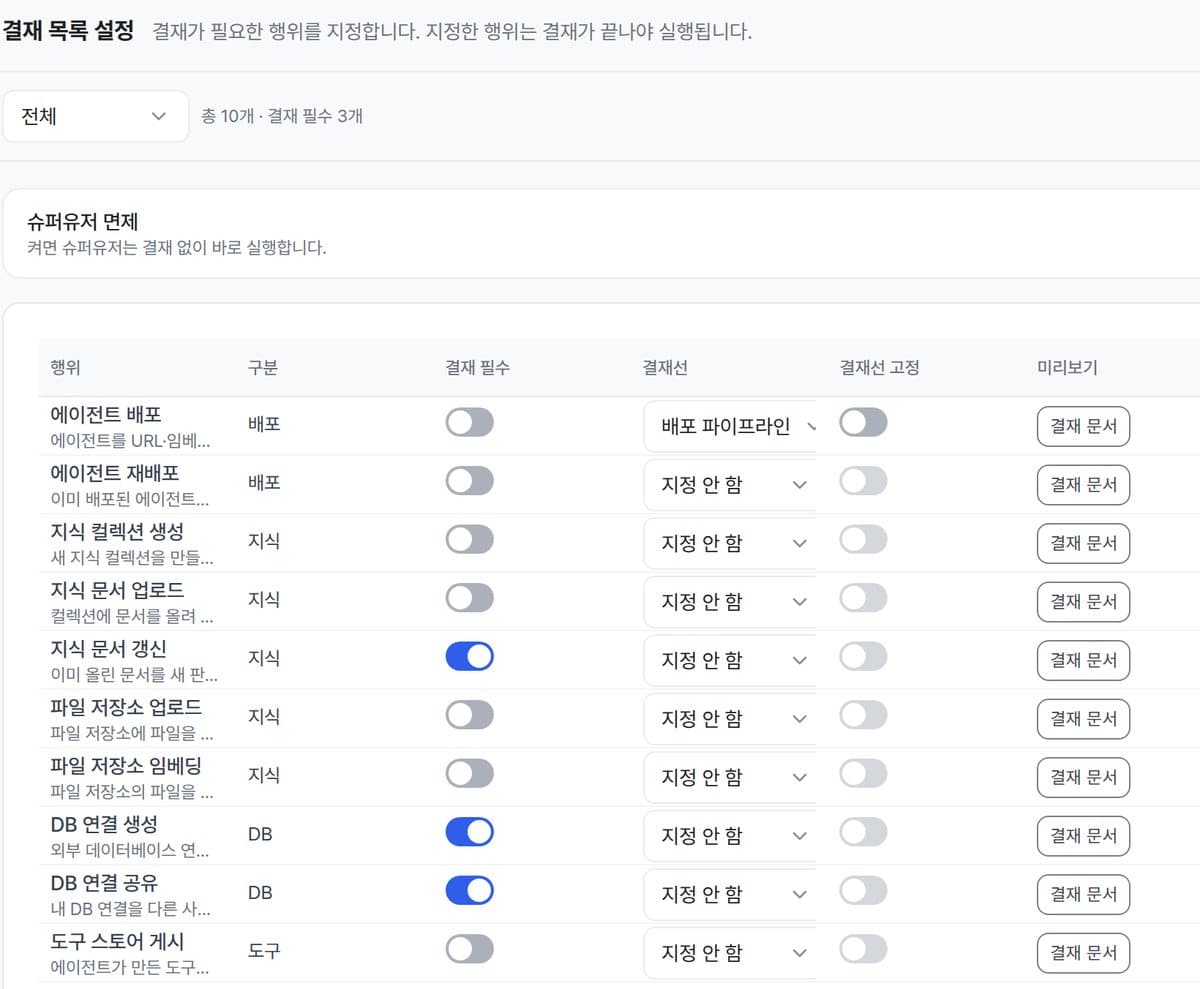Viewport: 1200px width, 989px height.
Task: Open 결재선 dropdown for 도구 스토어 게시
Action: 731,953
